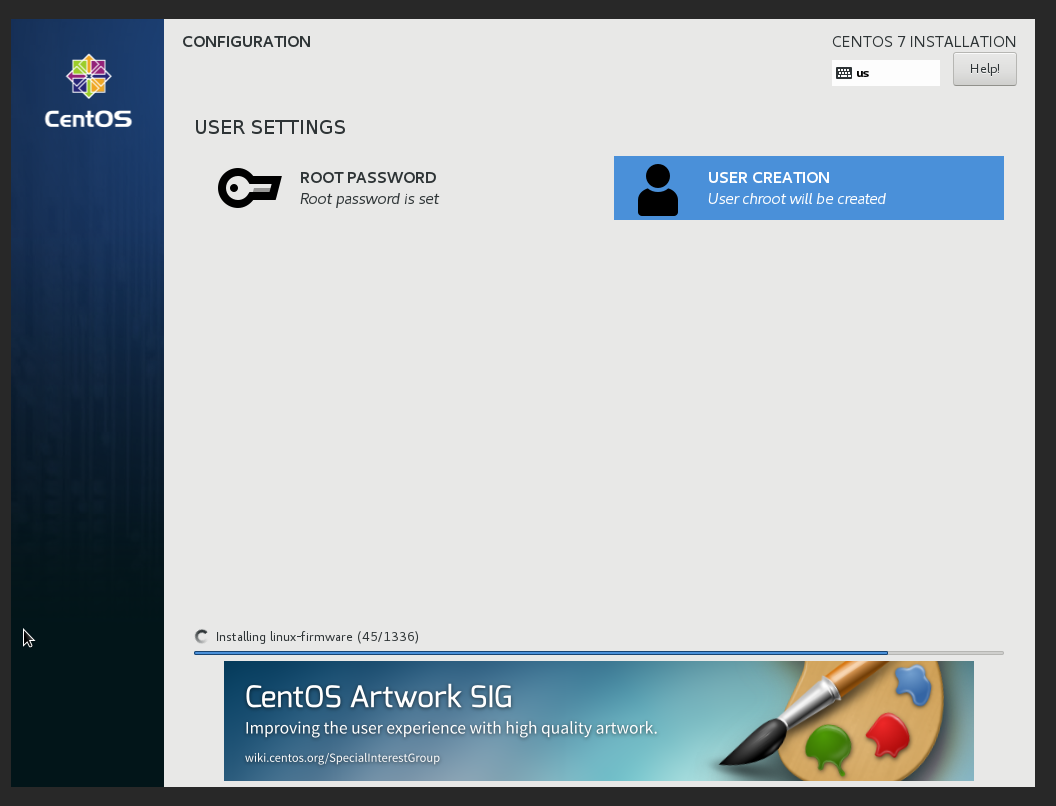The image size is (1056, 806).
Task: Click wiki.centos.org/SpecialInterestGroup link text
Action: tap(342, 758)
